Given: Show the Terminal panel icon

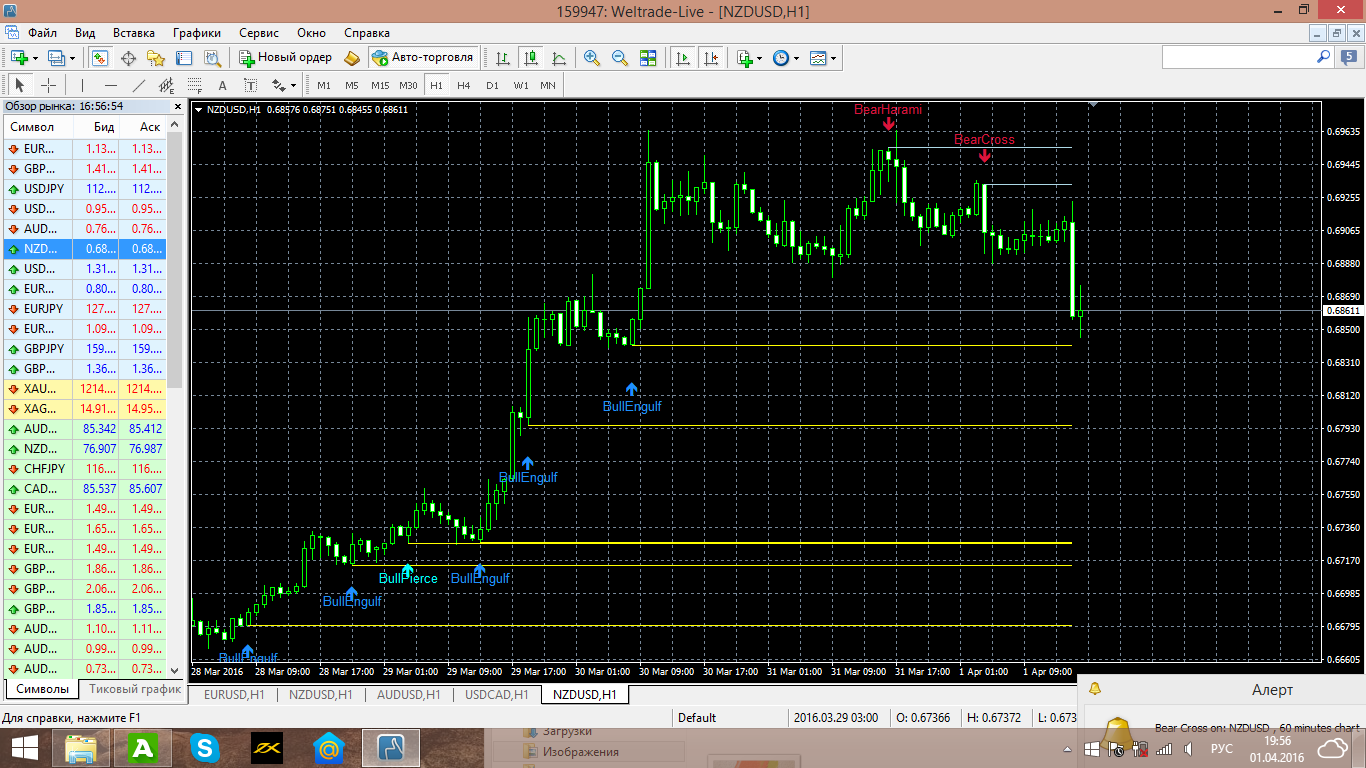Looking at the screenshot, I should point(184,58).
